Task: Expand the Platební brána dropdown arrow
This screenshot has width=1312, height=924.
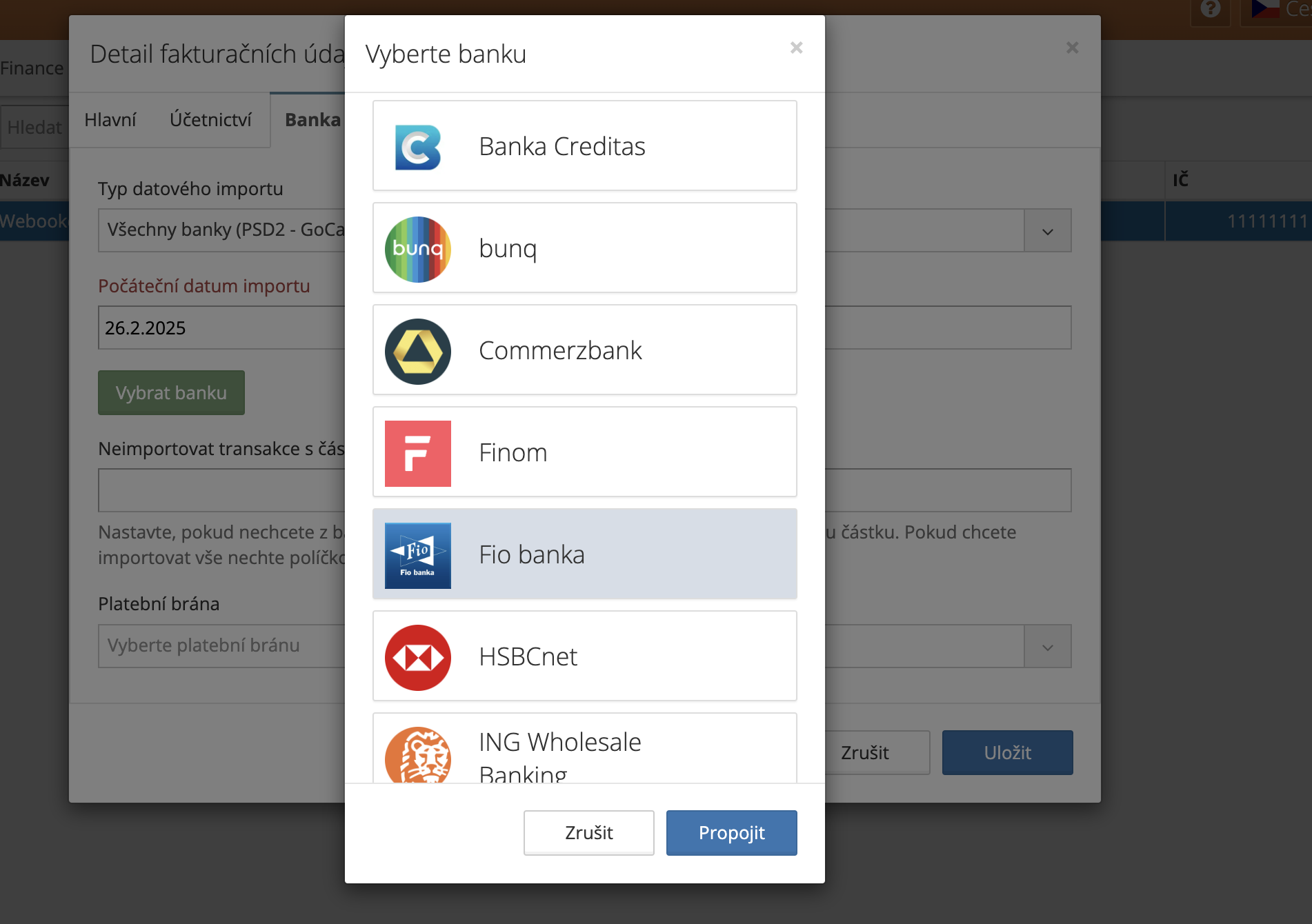Action: tap(1048, 647)
